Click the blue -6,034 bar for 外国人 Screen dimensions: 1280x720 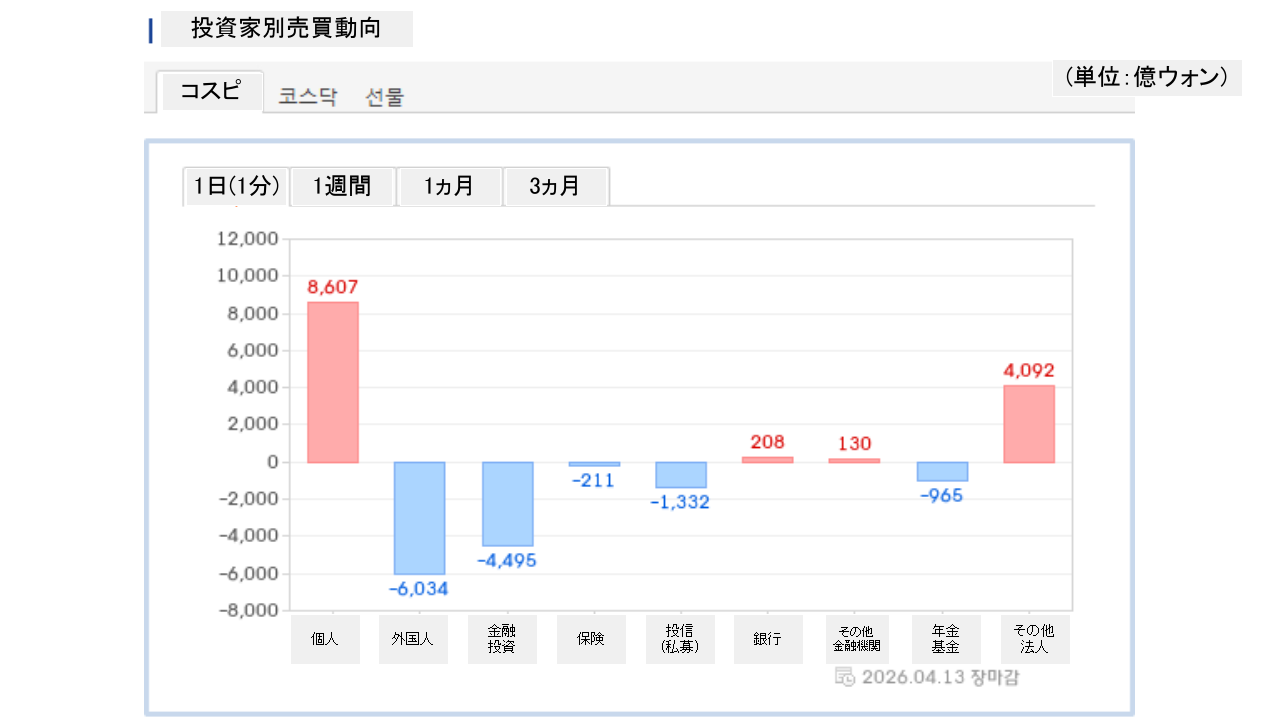tap(419, 517)
